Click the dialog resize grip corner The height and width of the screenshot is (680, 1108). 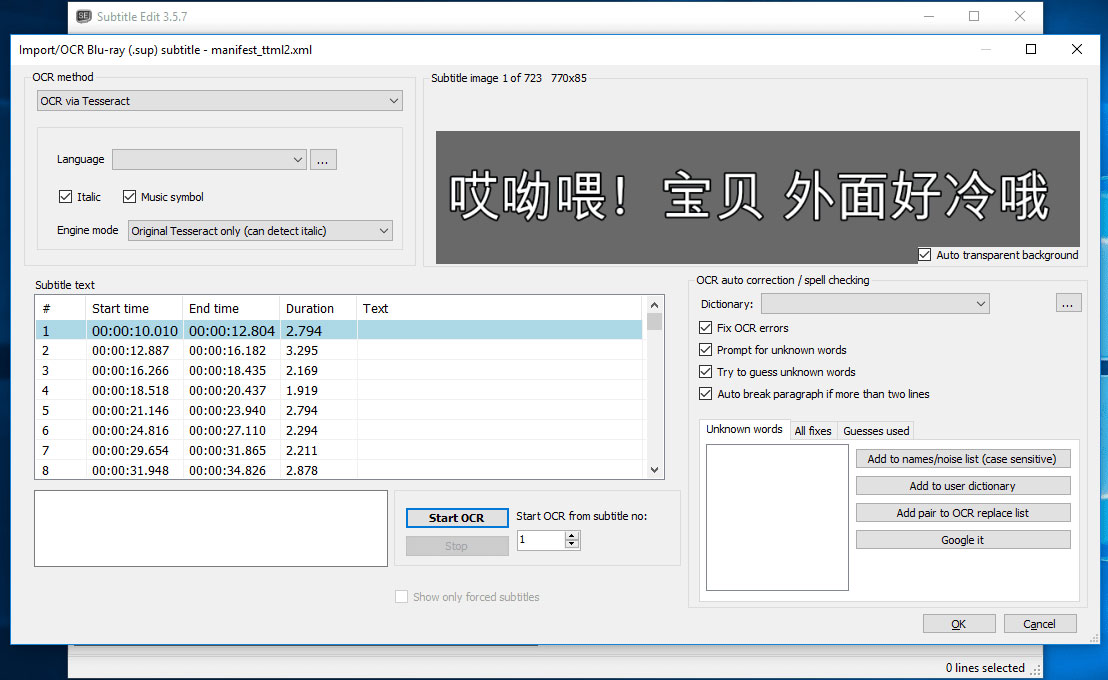tap(1094, 638)
